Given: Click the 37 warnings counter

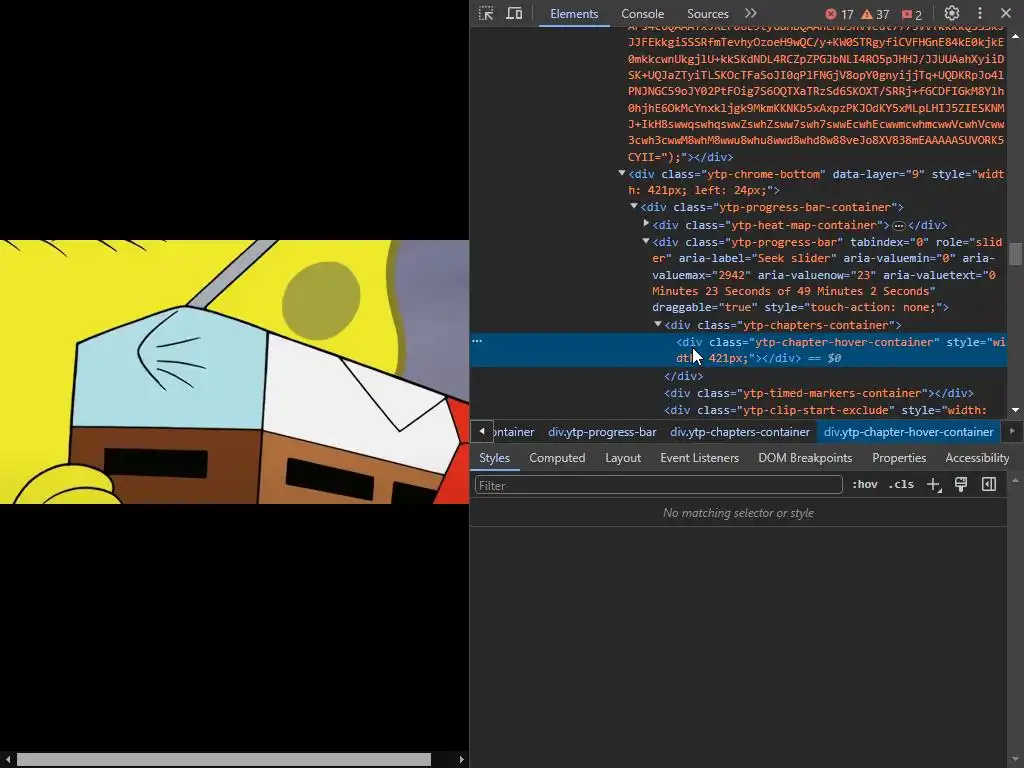Looking at the screenshot, I should click(875, 14).
